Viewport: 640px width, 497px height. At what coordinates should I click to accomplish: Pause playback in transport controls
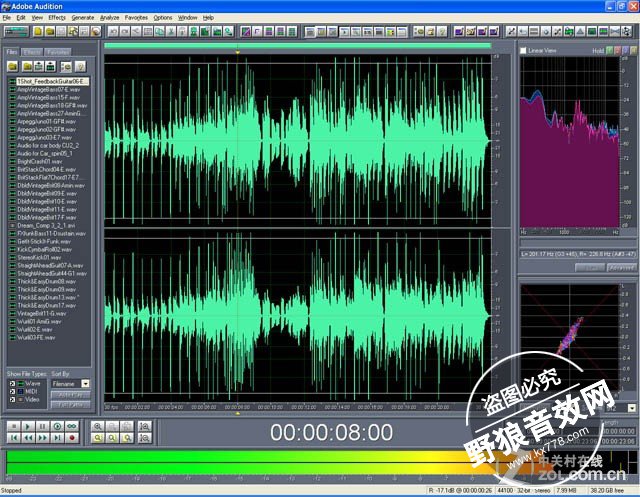pyautogui.click(x=42, y=426)
